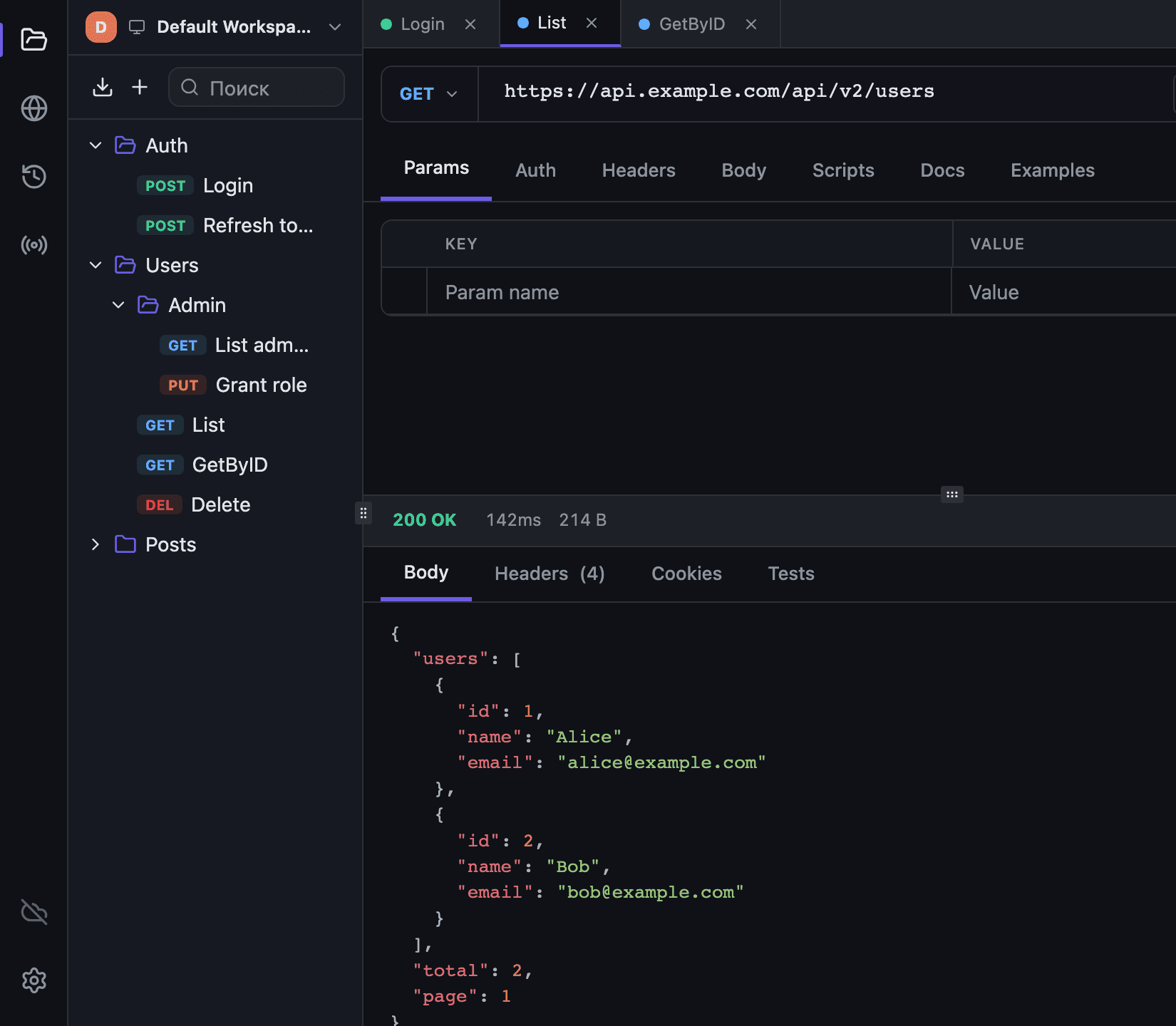Open the Collections folder sidebar icon
1176x1026 pixels.
pos(33,39)
